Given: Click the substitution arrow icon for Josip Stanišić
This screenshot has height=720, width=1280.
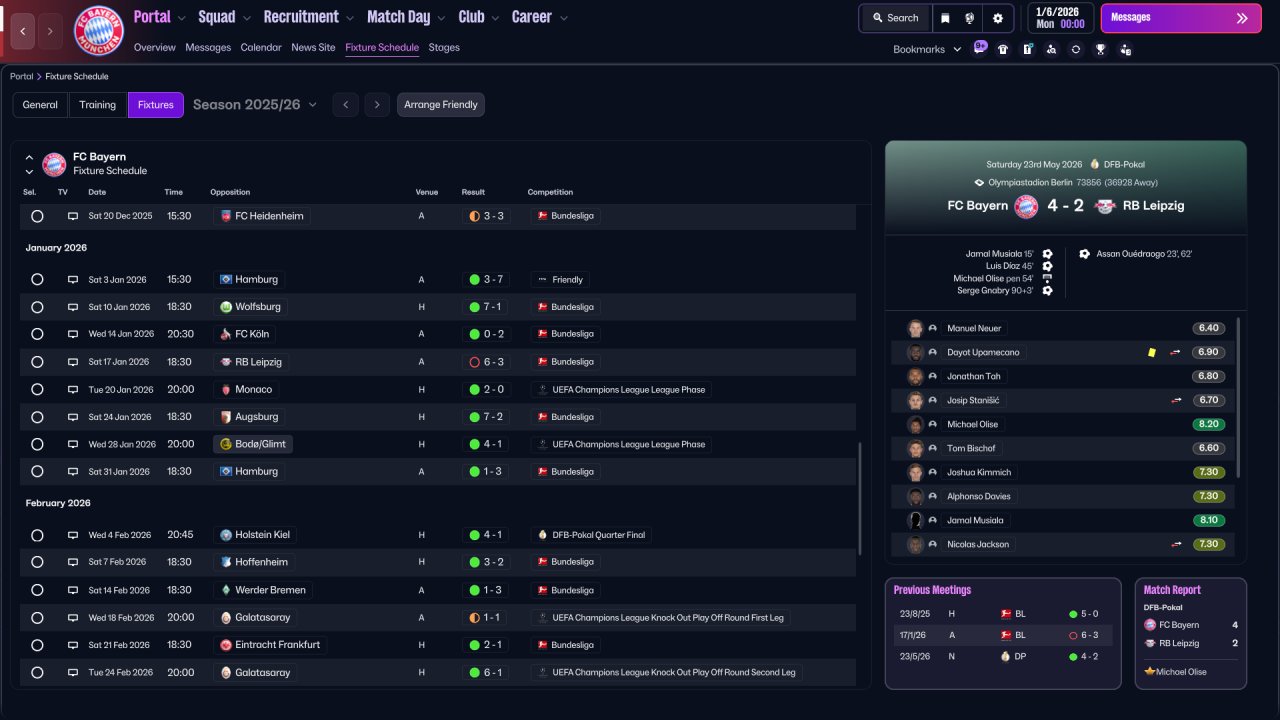Looking at the screenshot, I should click(1176, 400).
